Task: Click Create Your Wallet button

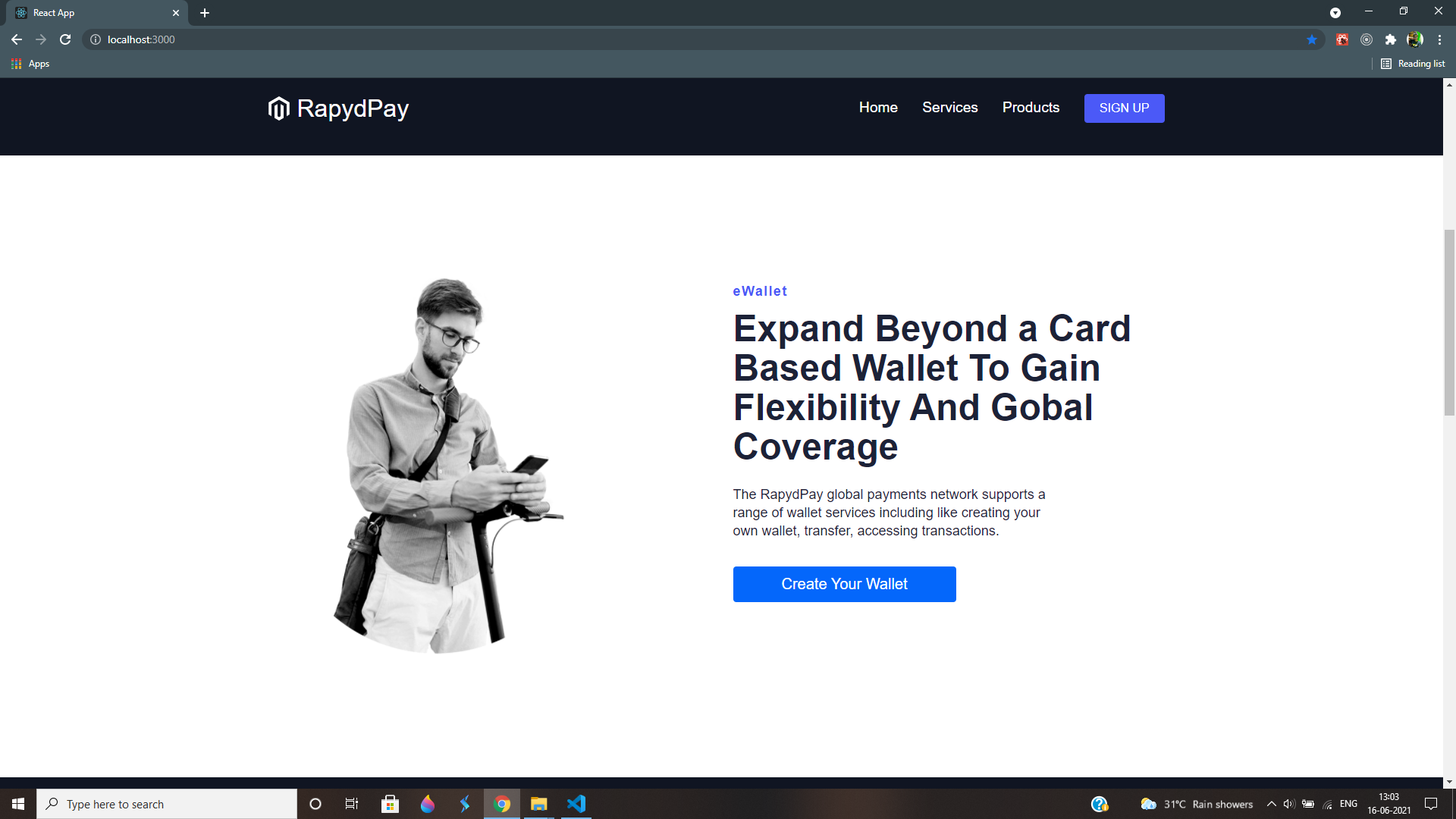Action: pyautogui.click(x=844, y=584)
